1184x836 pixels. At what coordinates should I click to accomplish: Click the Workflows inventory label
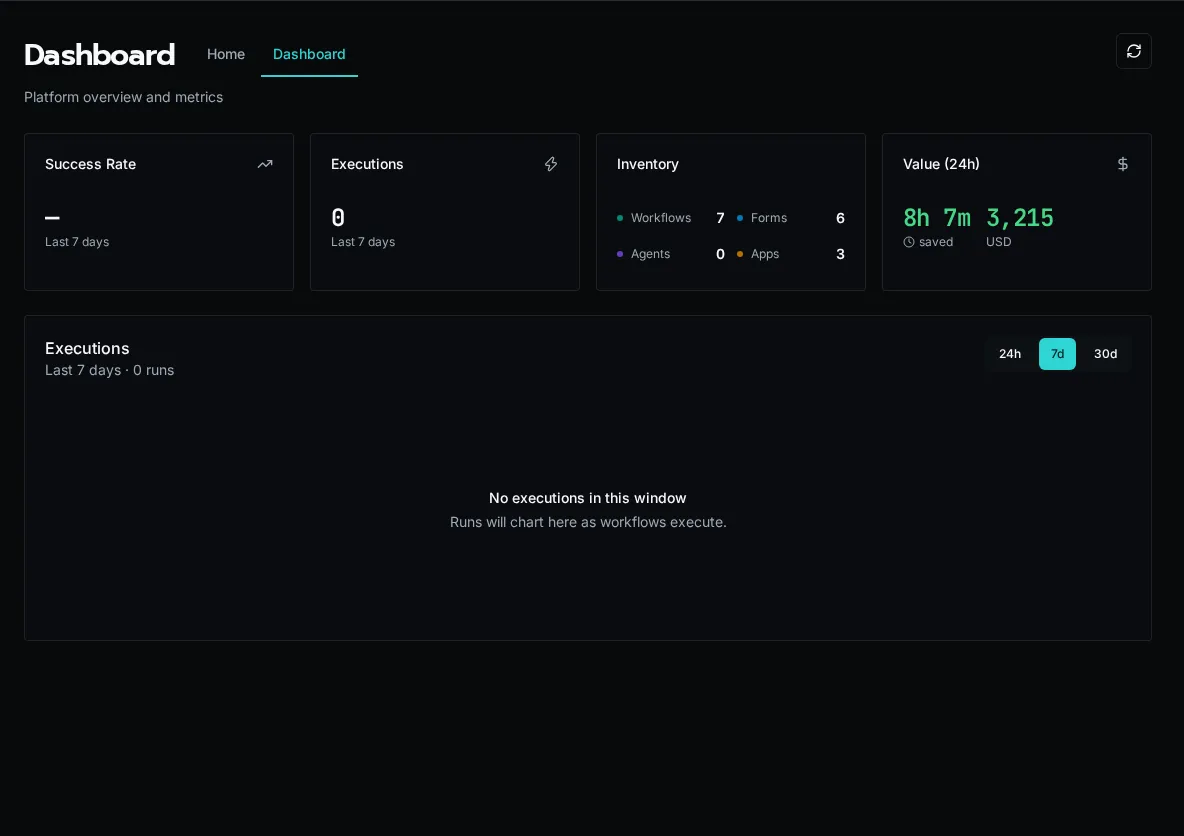(x=661, y=218)
